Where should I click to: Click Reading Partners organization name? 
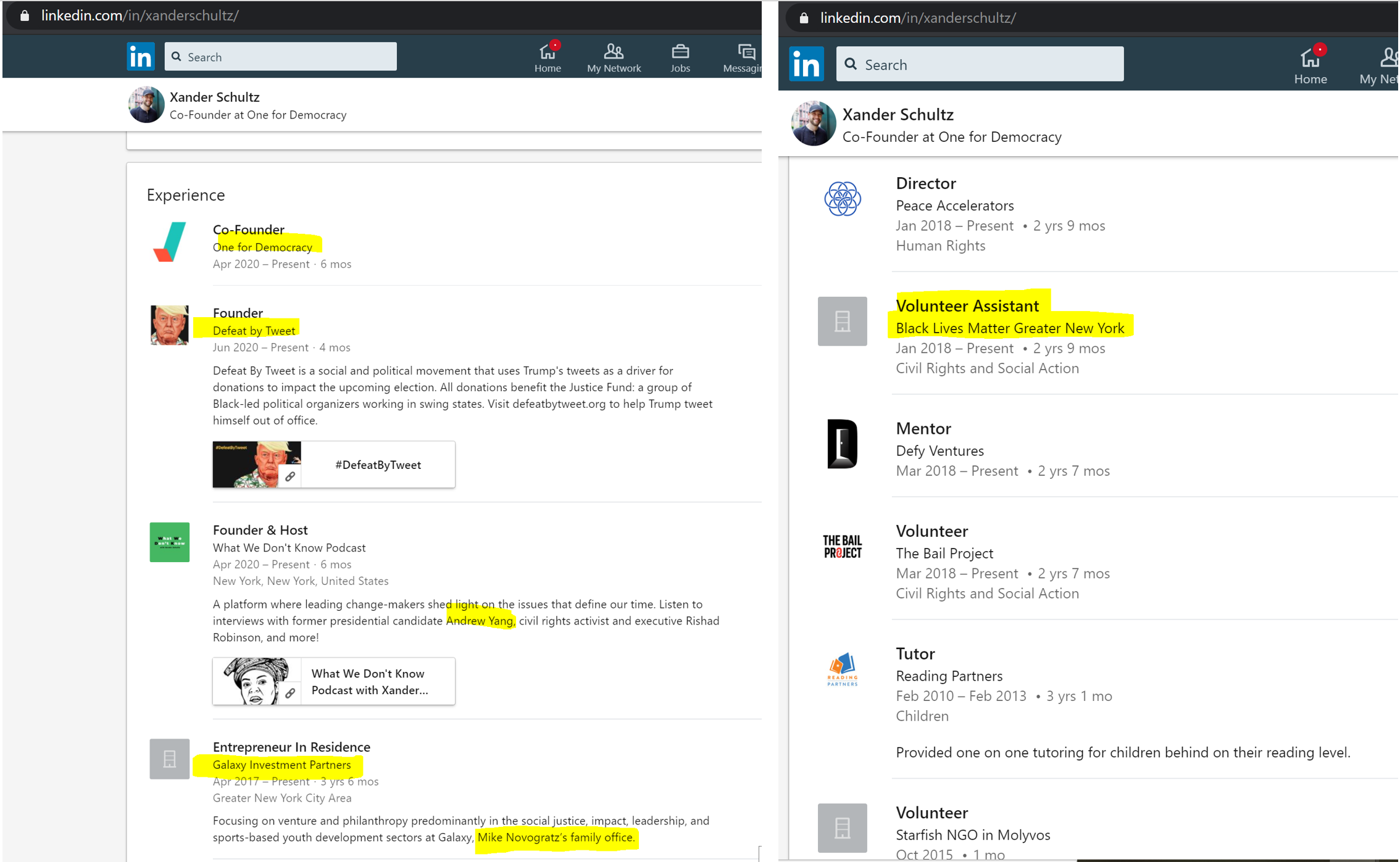coord(949,676)
